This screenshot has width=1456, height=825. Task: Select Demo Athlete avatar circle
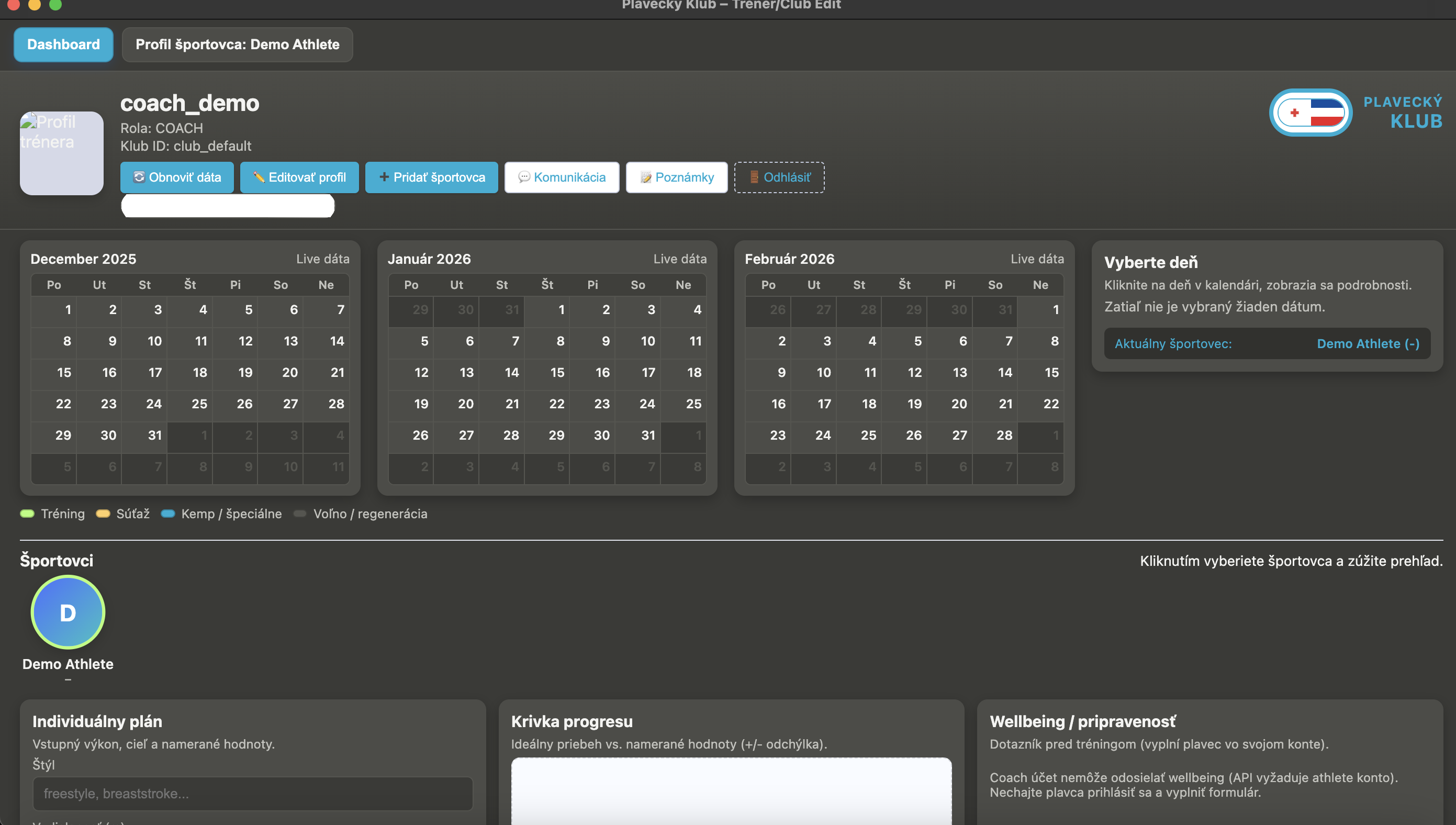68,612
